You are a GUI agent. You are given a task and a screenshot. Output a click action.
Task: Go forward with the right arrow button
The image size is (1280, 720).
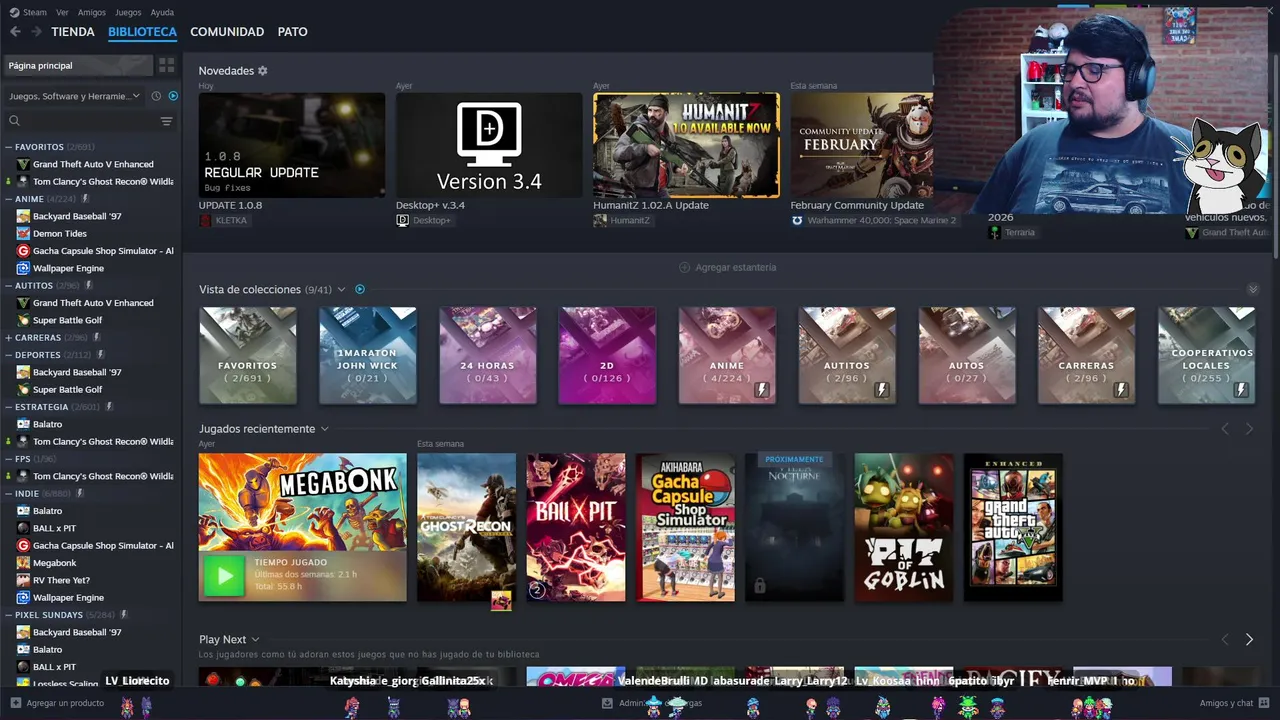click(x=37, y=32)
